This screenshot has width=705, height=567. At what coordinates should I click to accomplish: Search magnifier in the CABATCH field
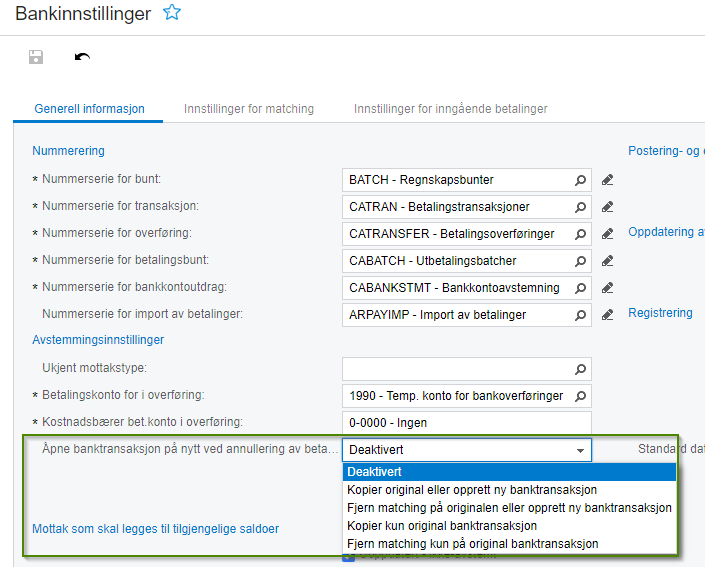click(x=580, y=261)
